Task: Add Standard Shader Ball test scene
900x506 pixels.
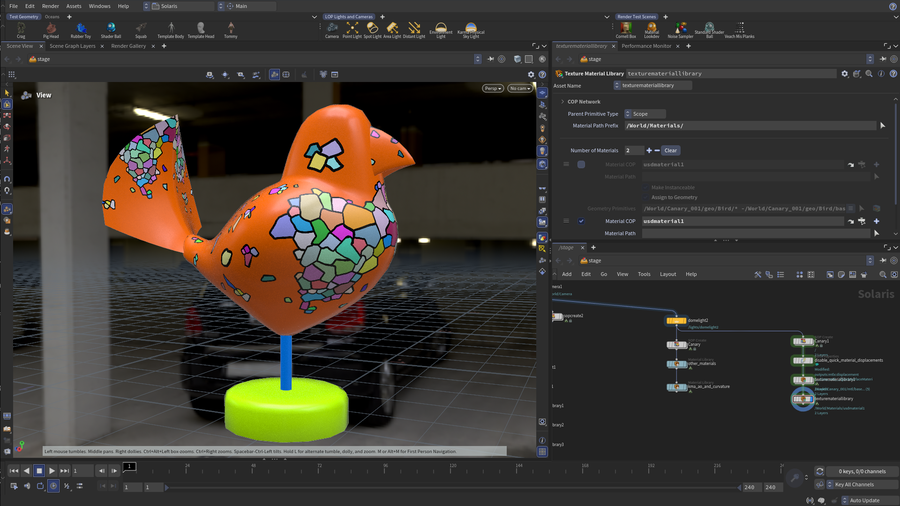Action: (709, 30)
